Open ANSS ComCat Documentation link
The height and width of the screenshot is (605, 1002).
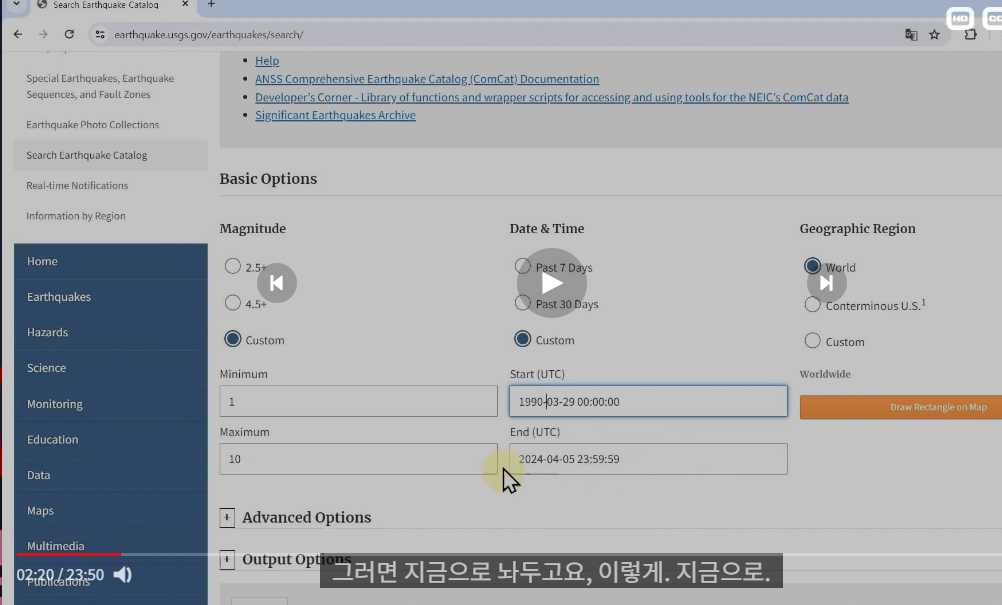[427, 79]
